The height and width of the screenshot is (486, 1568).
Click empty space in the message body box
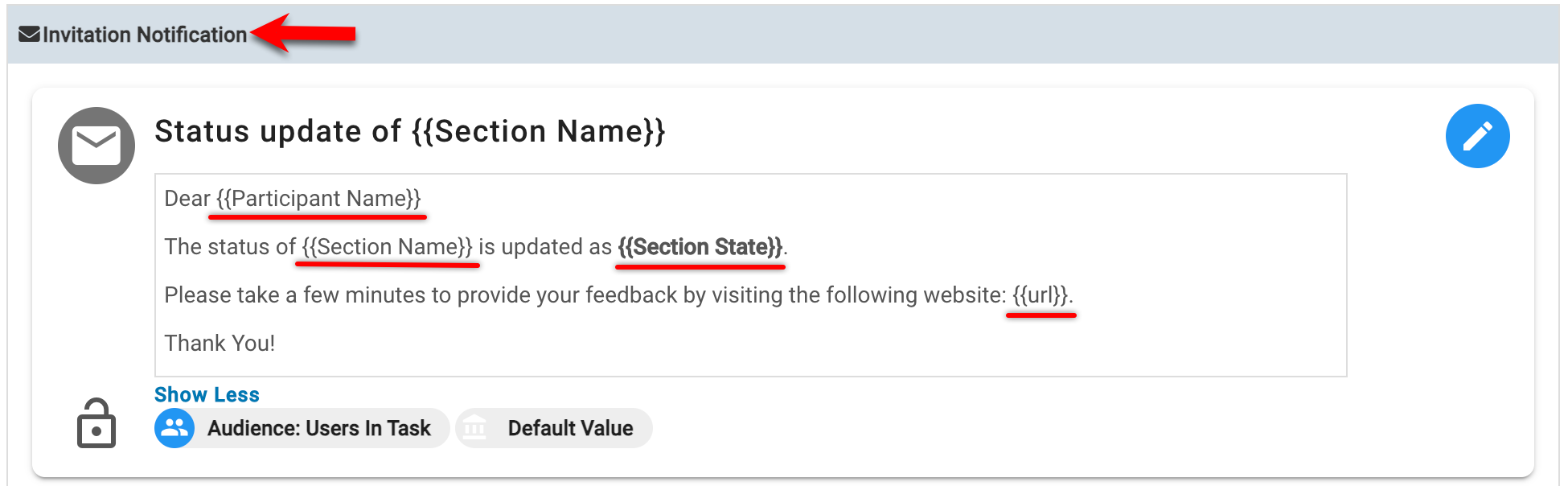click(885, 346)
